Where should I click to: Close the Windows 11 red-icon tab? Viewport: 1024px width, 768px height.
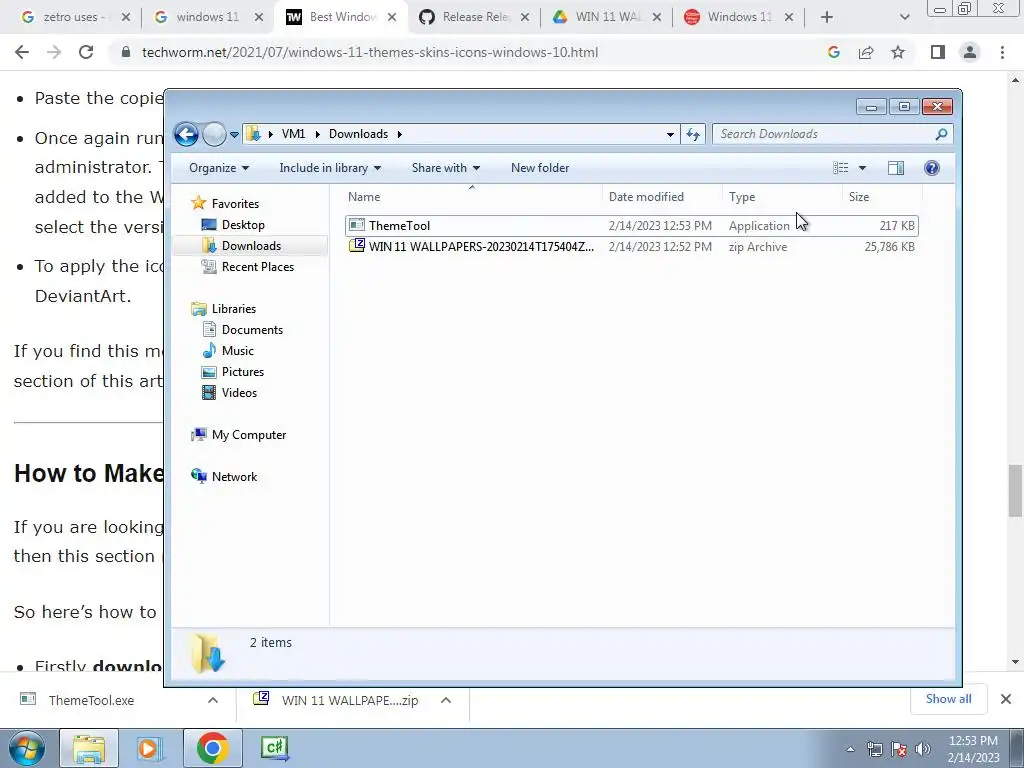[789, 18]
